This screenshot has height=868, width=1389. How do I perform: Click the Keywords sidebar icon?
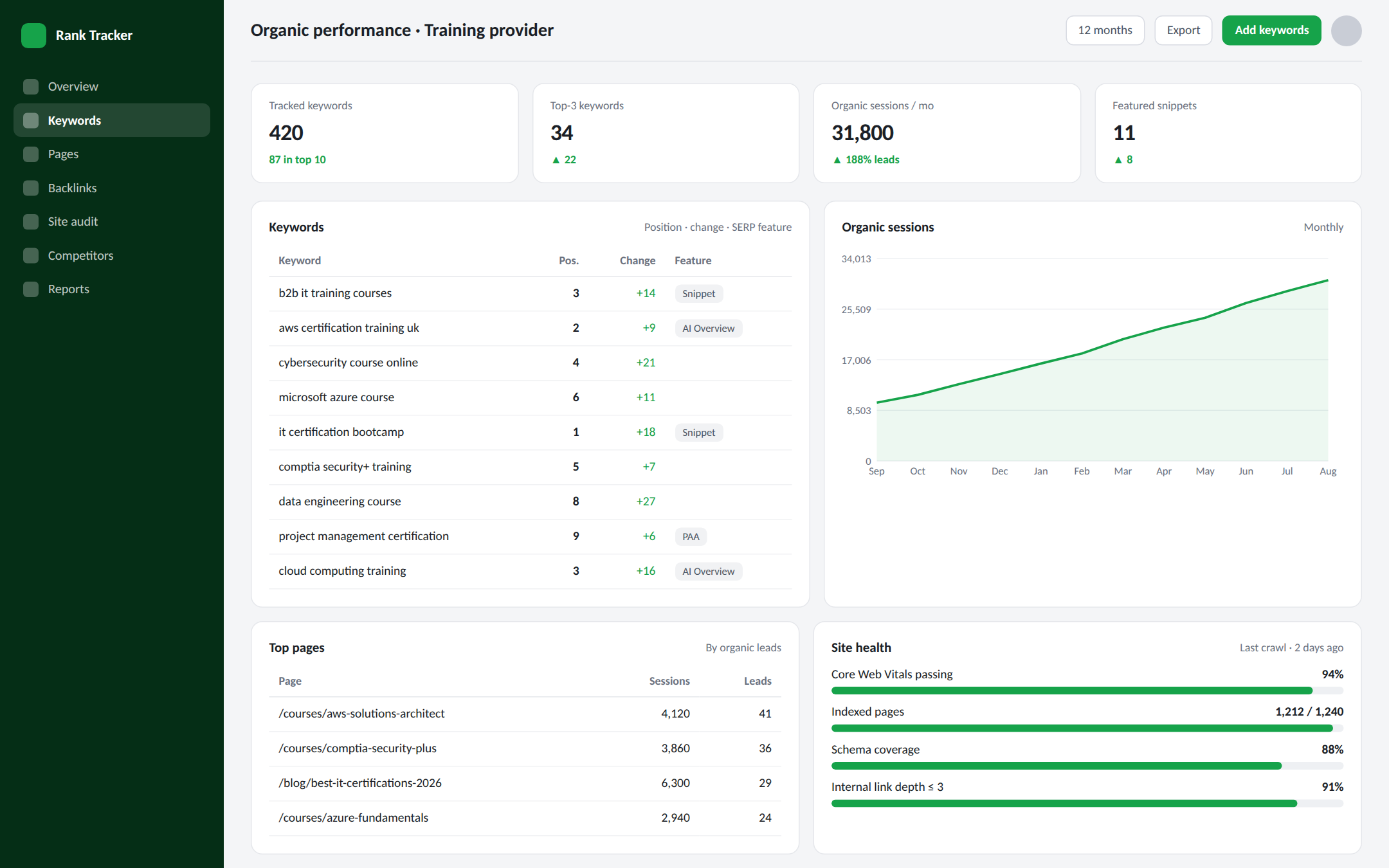(x=31, y=120)
